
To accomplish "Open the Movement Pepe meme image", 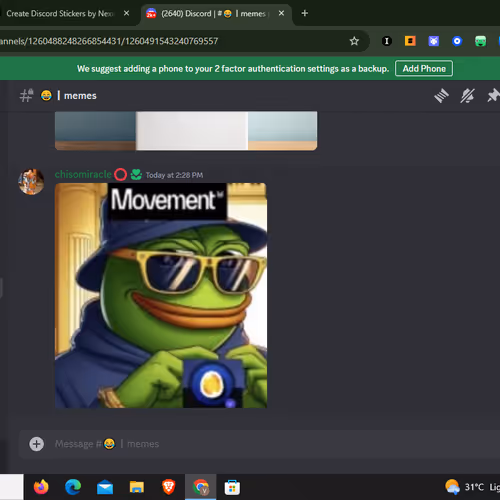I will pos(161,295).
